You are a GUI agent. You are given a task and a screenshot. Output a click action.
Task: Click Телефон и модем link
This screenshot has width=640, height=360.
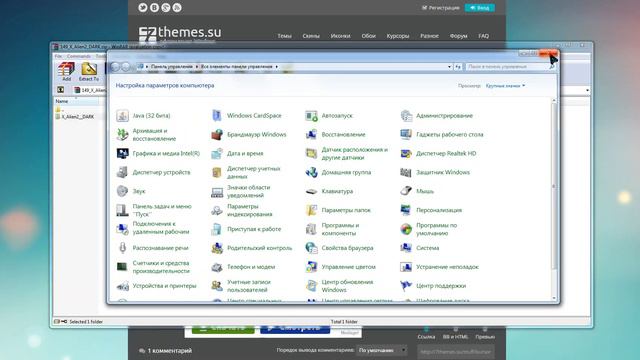point(251,267)
